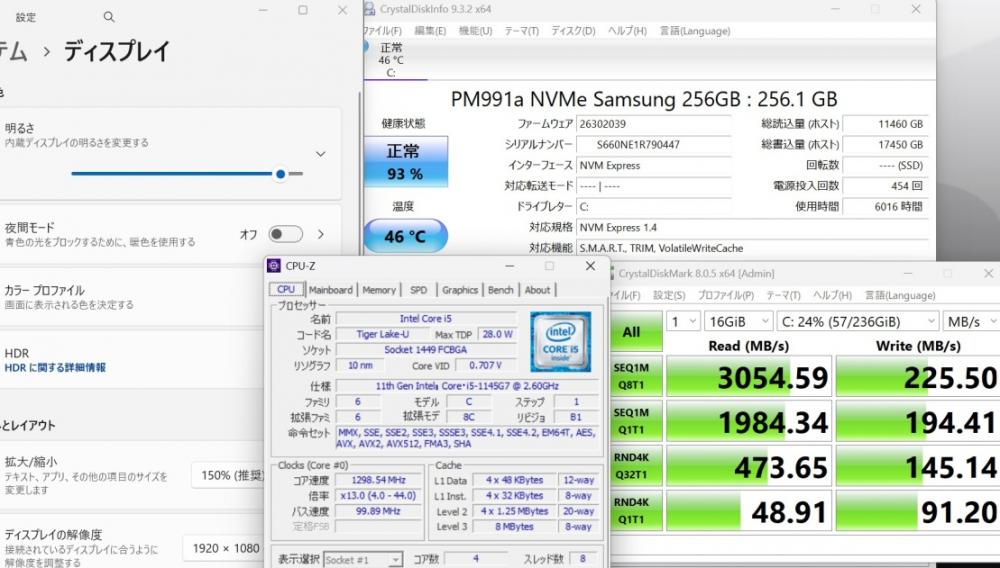The width and height of the screenshot is (1000, 568).
Task: Switch to the Mainboard tab in CPU-Z
Action: pyautogui.click(x=330, y=290)
